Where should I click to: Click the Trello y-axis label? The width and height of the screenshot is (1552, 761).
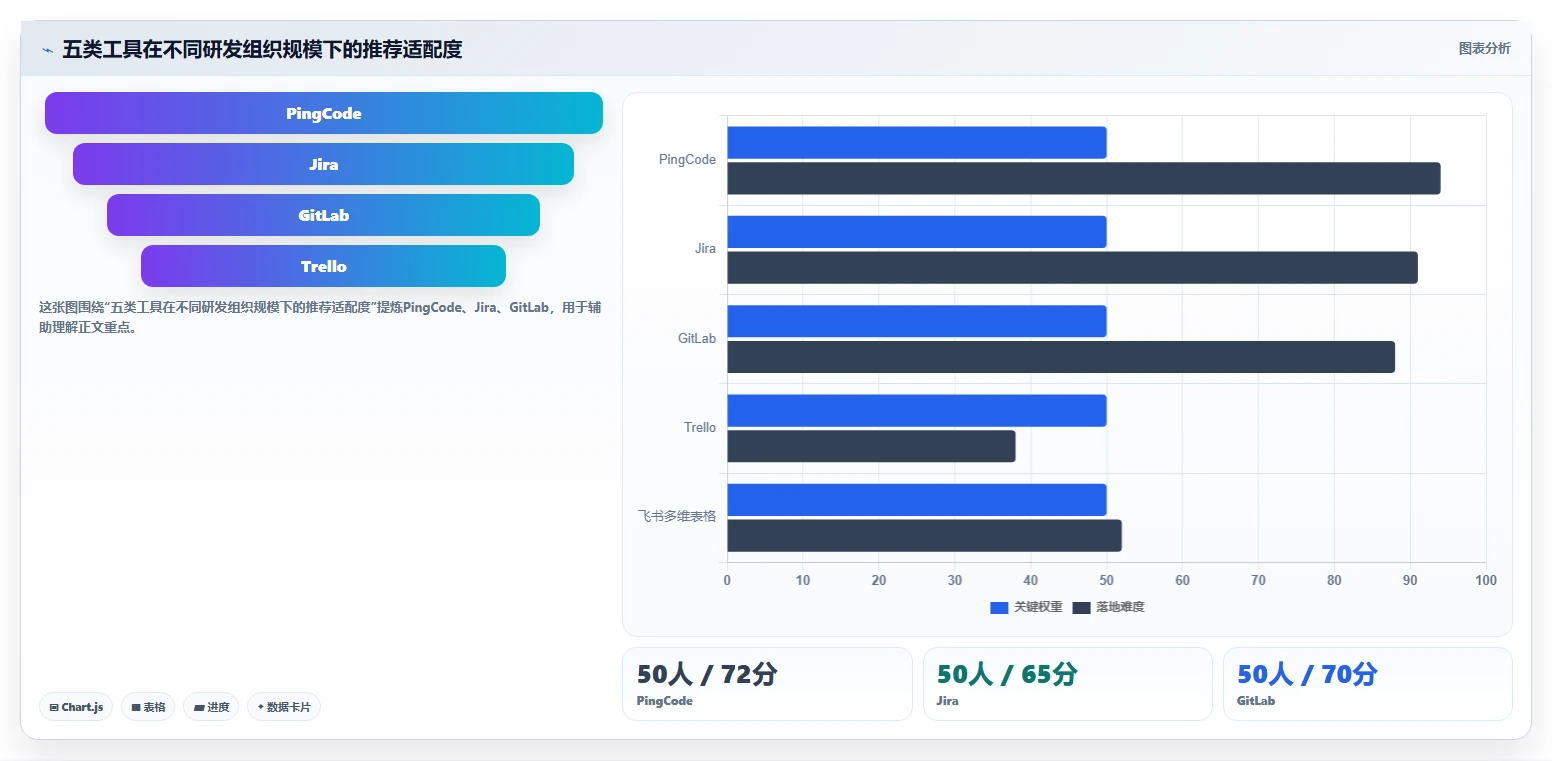point(700,428)
